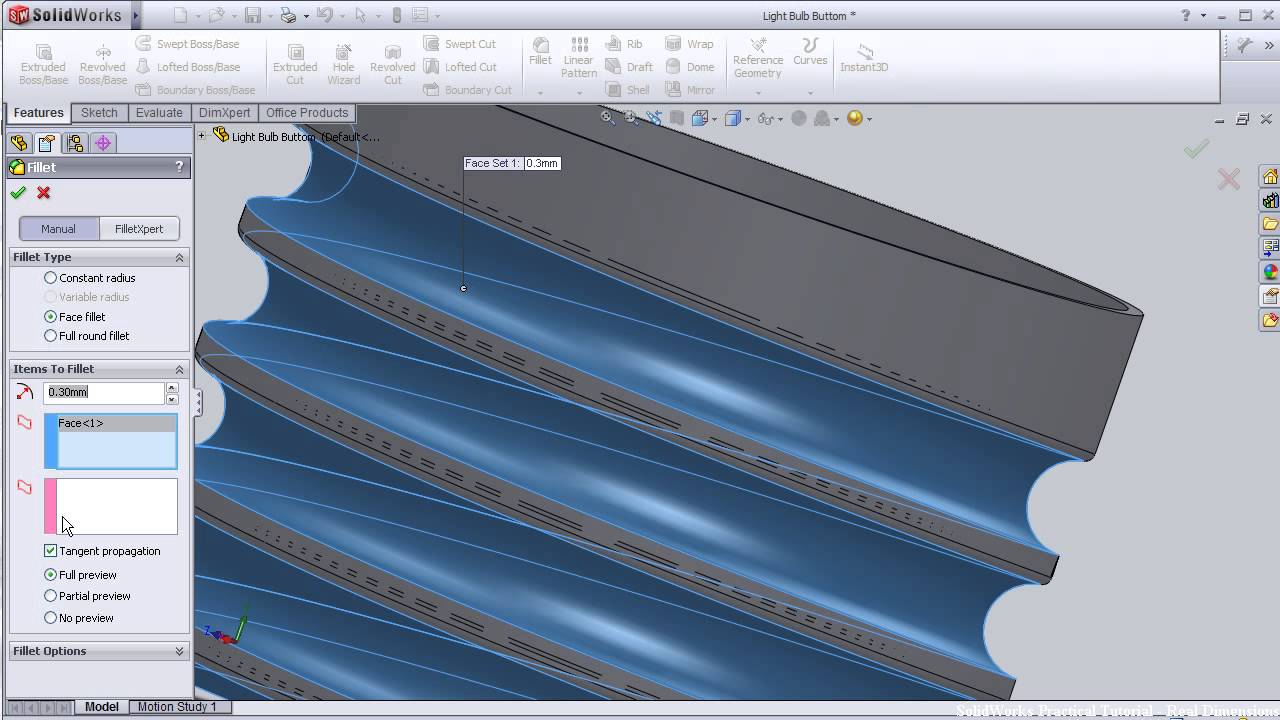Open the ConfigurationManager tab icon
This screenshot has height=720, width=1280.
[x=74, y=143]
